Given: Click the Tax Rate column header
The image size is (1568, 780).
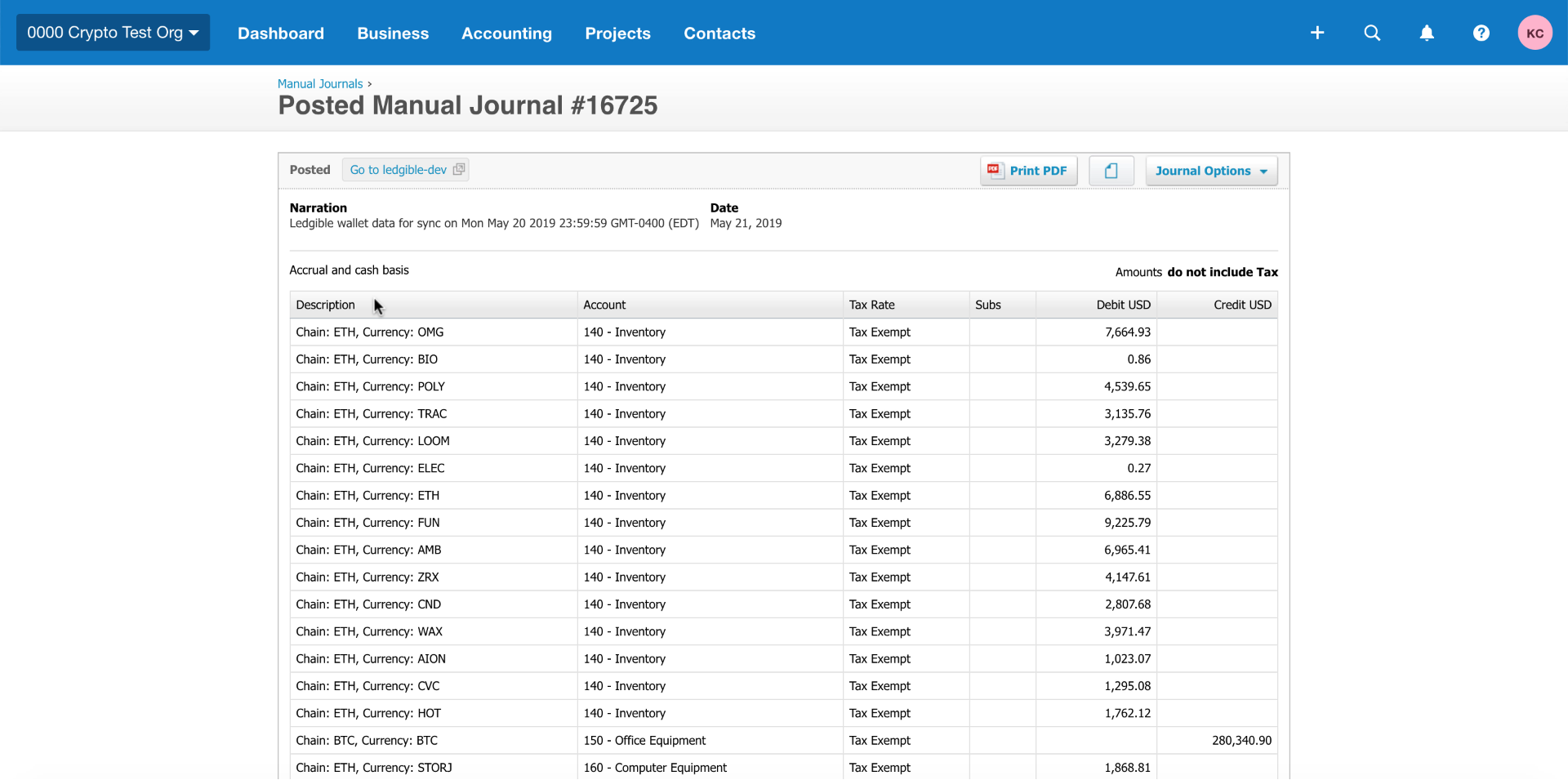Looking at the screenshot, I should pos(906,305).
